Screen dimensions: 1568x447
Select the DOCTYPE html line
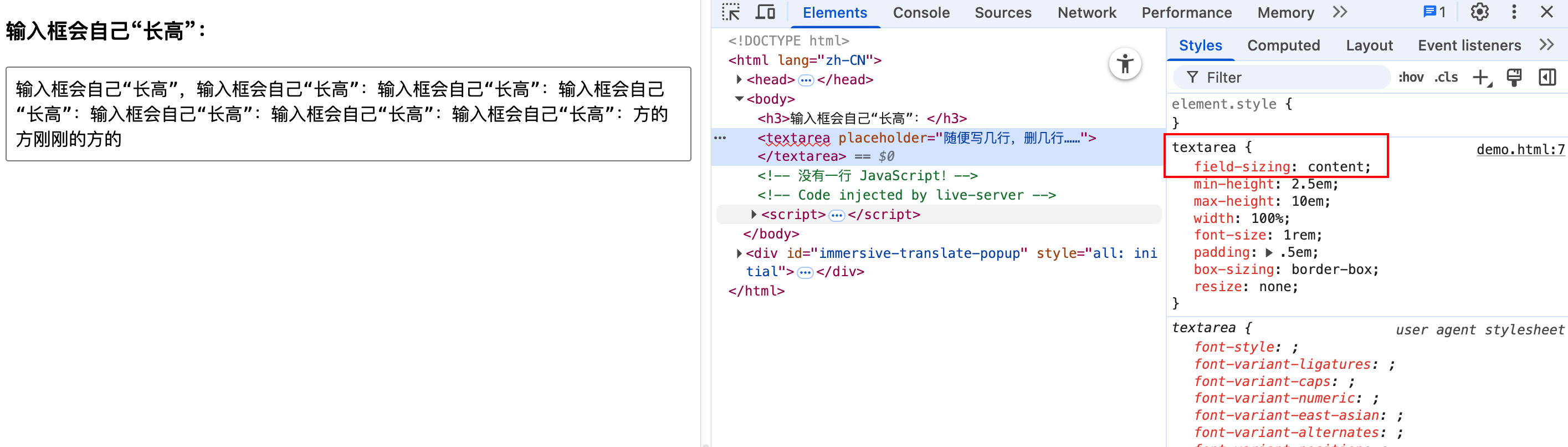click(788, 41)
